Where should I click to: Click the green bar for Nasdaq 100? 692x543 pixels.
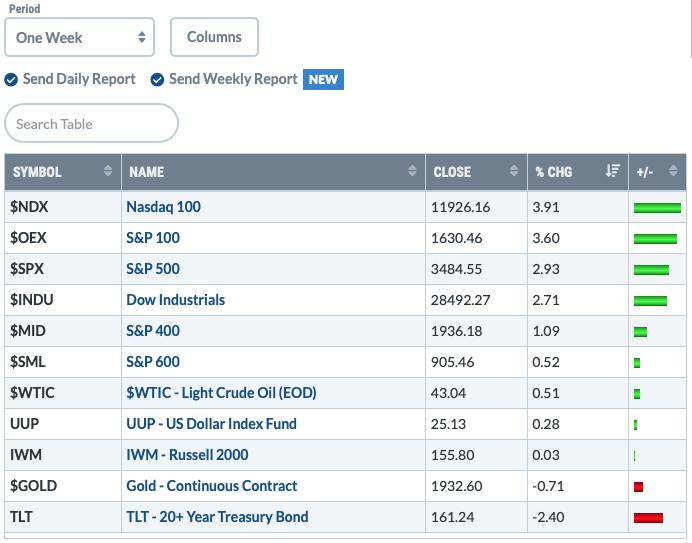(x=657, y=207)
